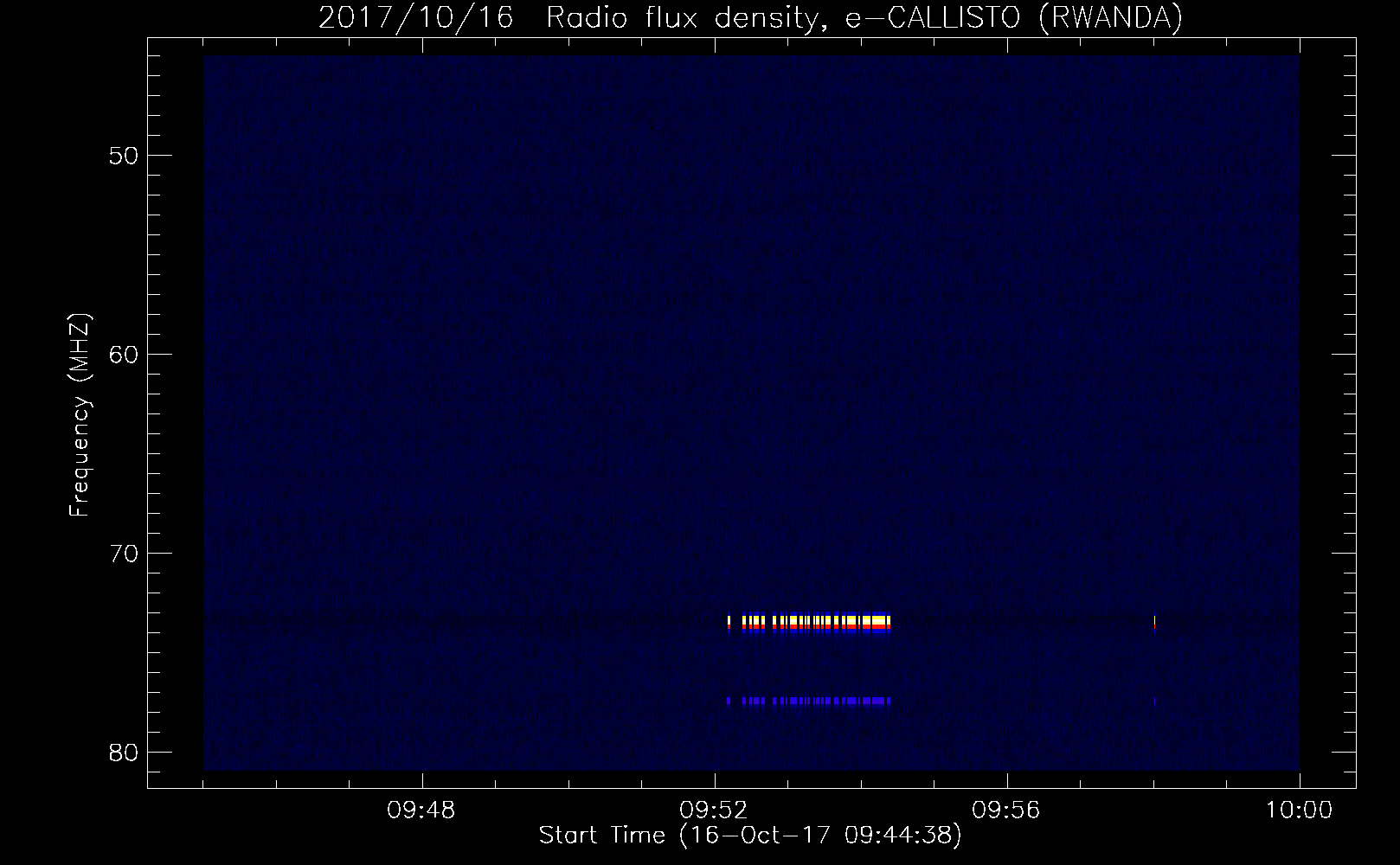Click the 09:48 time tick label

(x=422, y=811)
